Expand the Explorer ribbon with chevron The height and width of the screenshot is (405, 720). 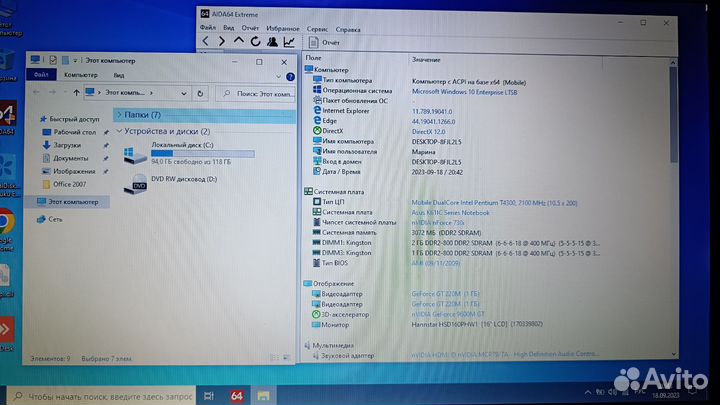pos(278,77)
